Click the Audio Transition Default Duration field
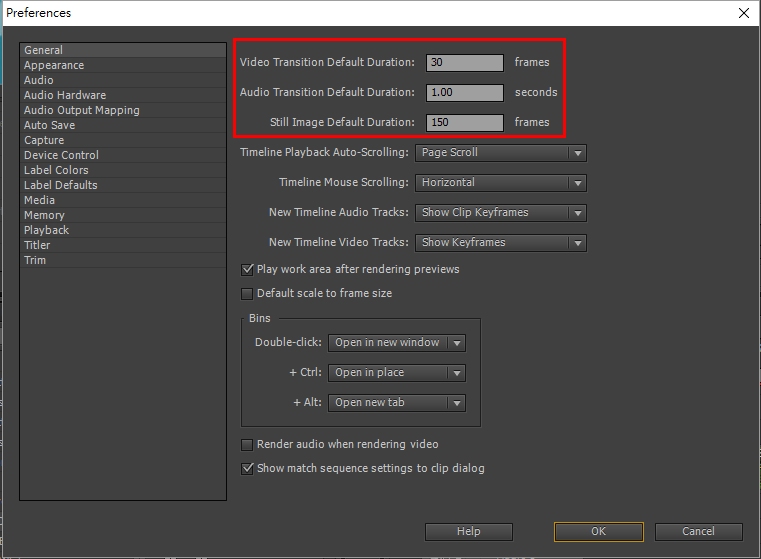Screen dimensions: 761x559 click(464, 93)
